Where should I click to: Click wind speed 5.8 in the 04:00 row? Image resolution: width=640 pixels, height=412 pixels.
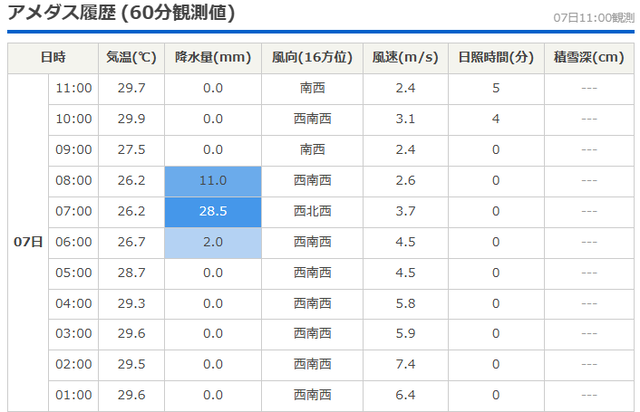405,304
